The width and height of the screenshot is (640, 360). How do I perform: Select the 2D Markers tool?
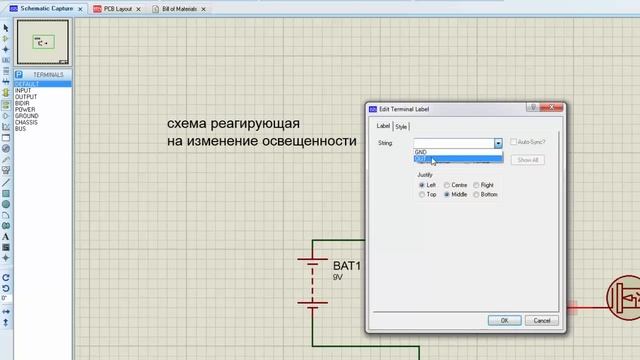tap(6, 258)
